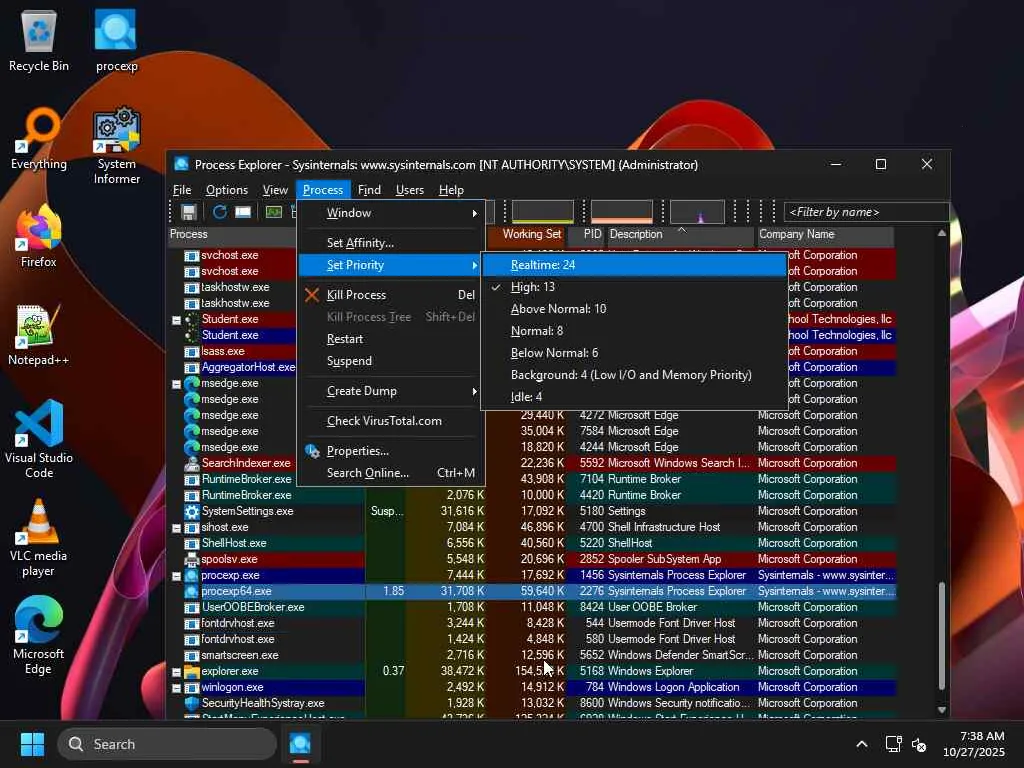The height and width of the screenshot is (768, 1024).
Task: Click the Save toolbar icon
Action: click(x=189, y=212)
